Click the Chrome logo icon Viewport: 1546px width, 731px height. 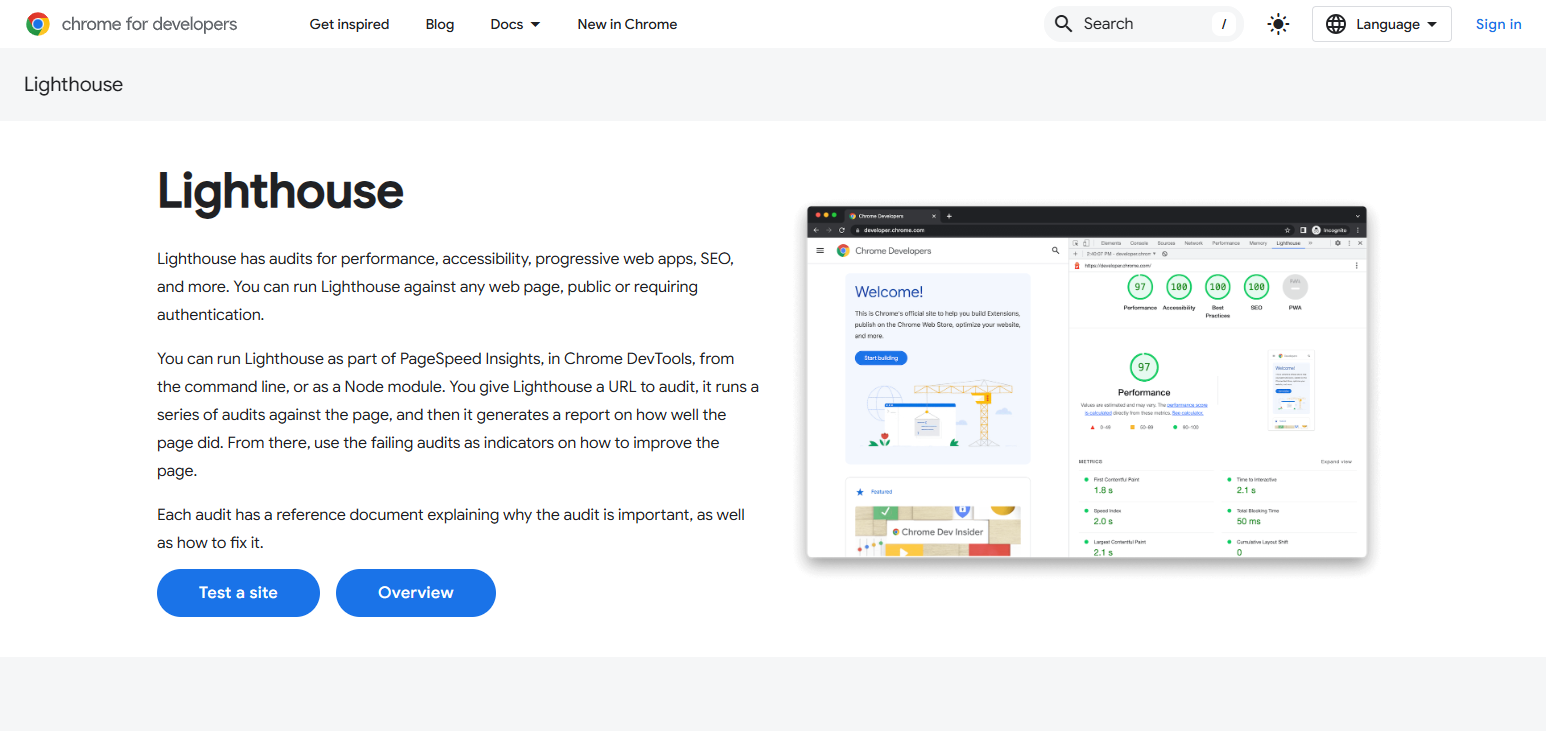coord(38,24)
